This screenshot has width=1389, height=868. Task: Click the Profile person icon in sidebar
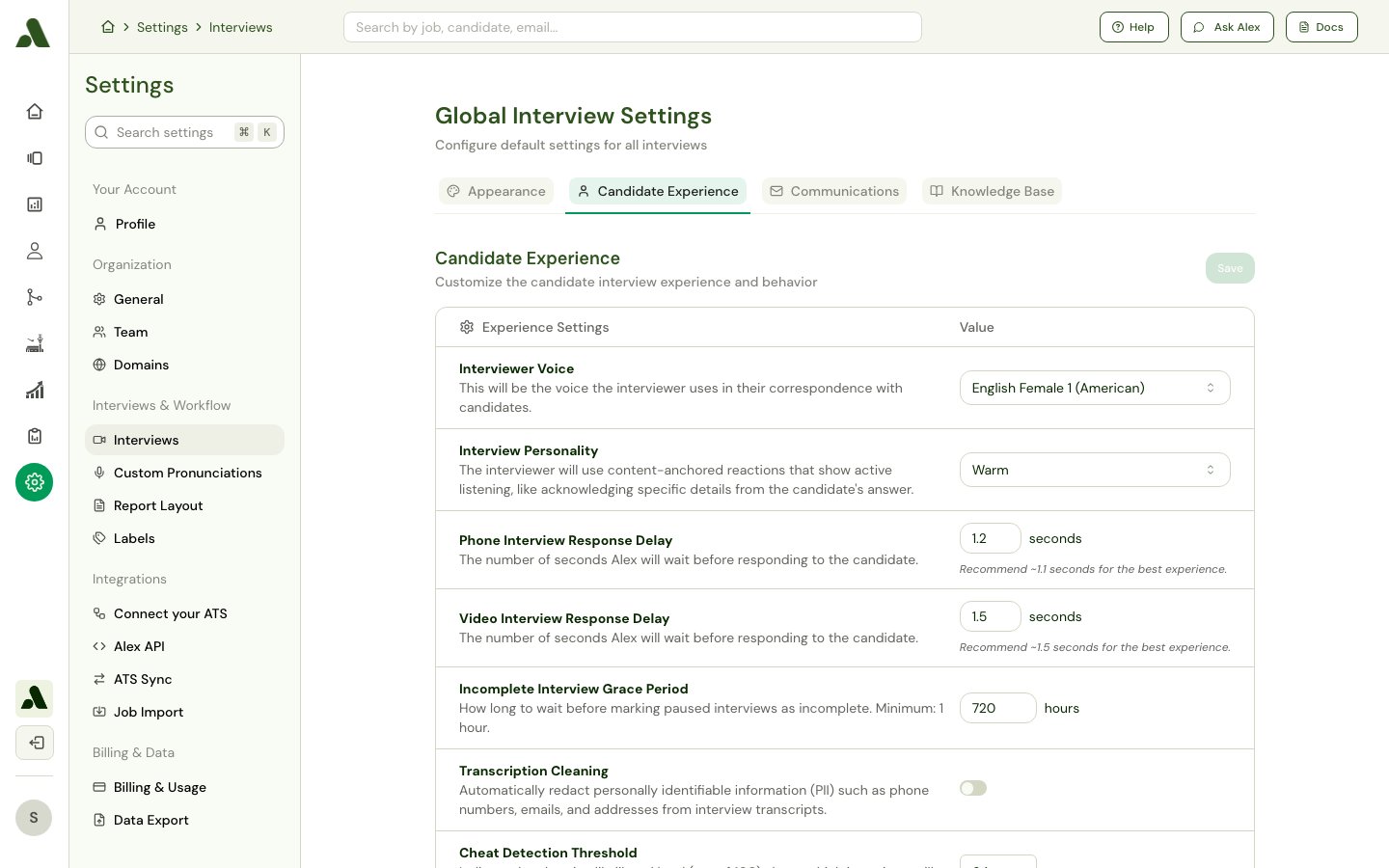[x=100, y=224]
